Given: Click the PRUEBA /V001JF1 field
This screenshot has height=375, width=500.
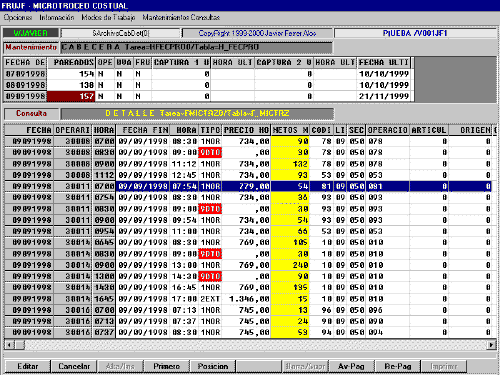Looking at the screenshot, I should pos(415,33).
